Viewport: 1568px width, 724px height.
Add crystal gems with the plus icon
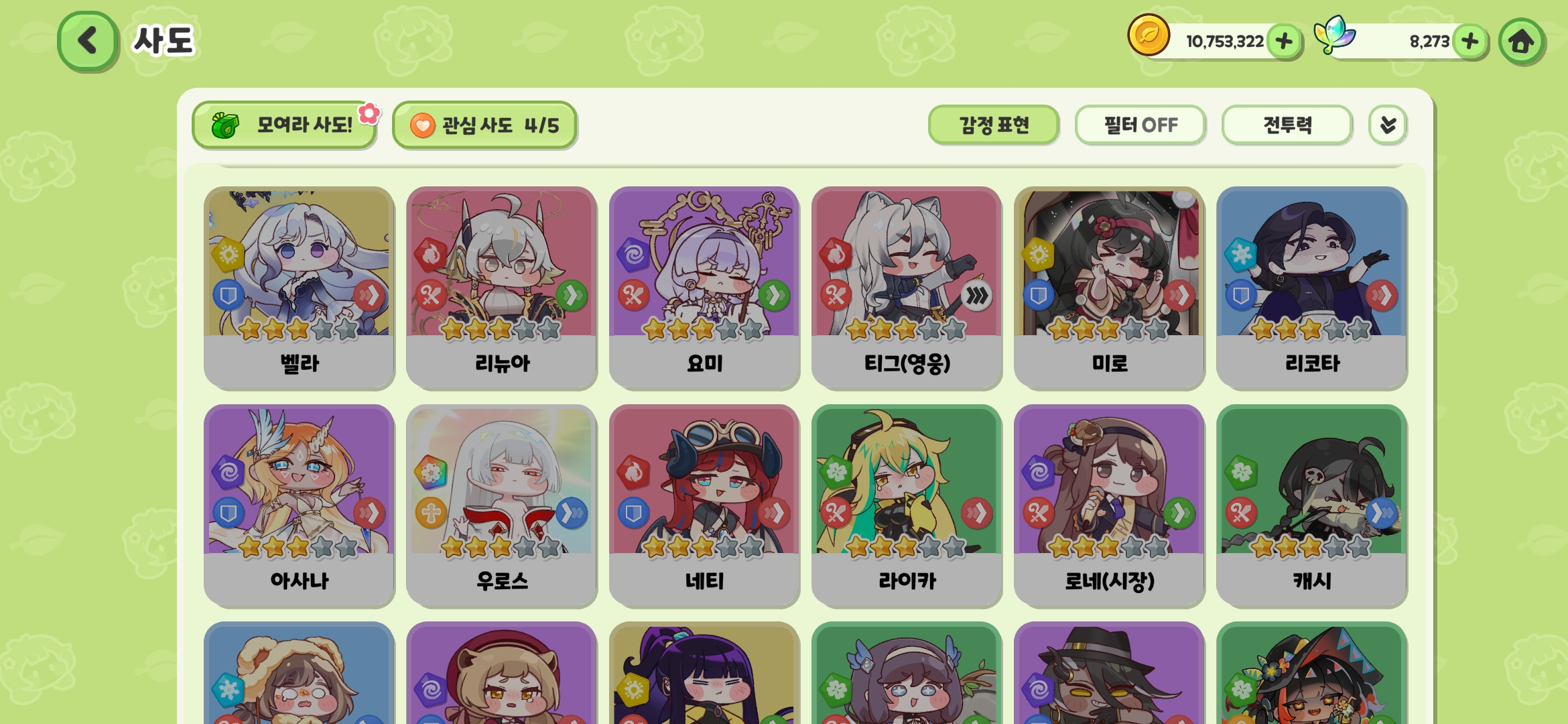tap(1469, 41)
